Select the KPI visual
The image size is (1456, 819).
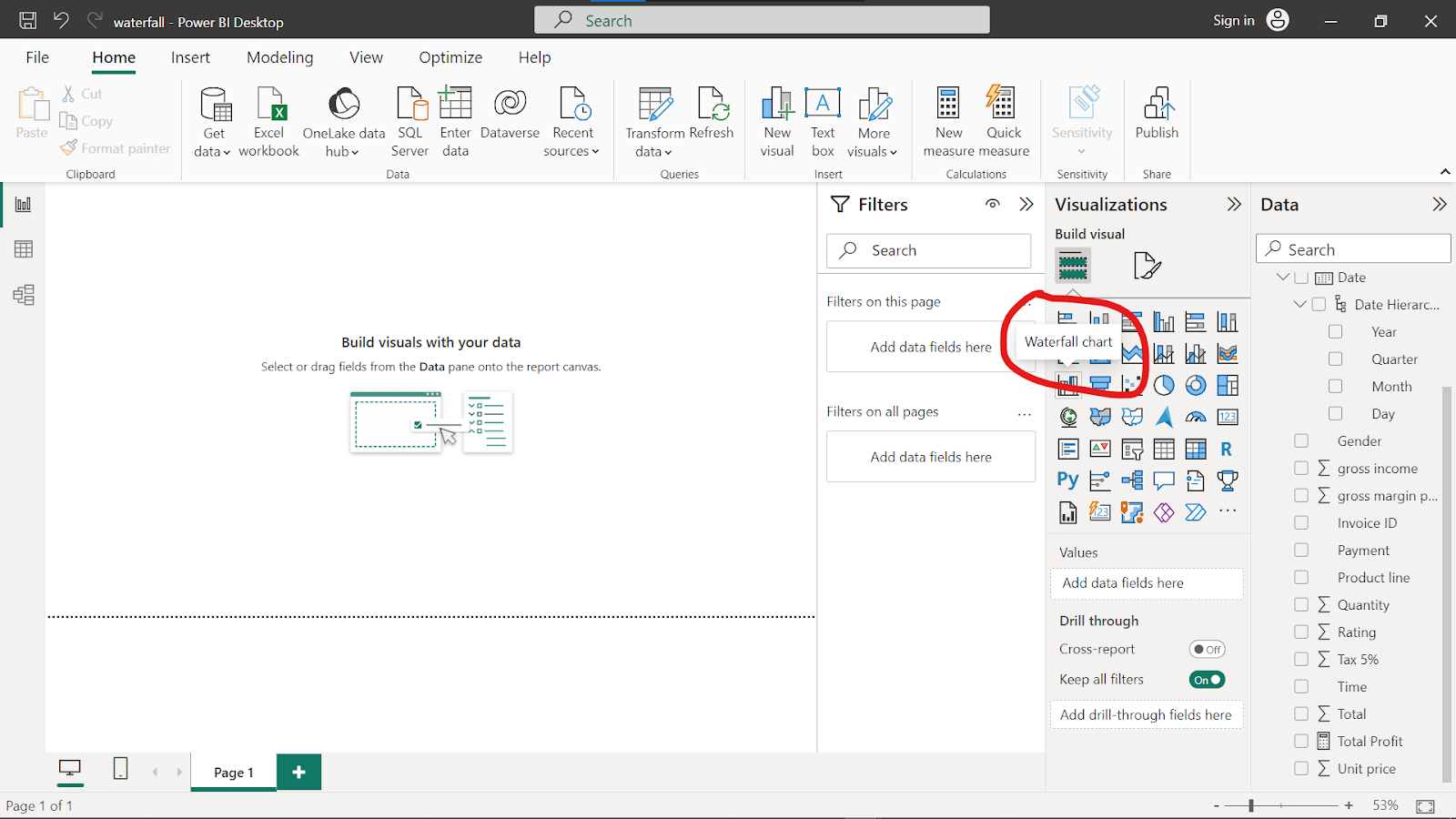point(1100,449)
